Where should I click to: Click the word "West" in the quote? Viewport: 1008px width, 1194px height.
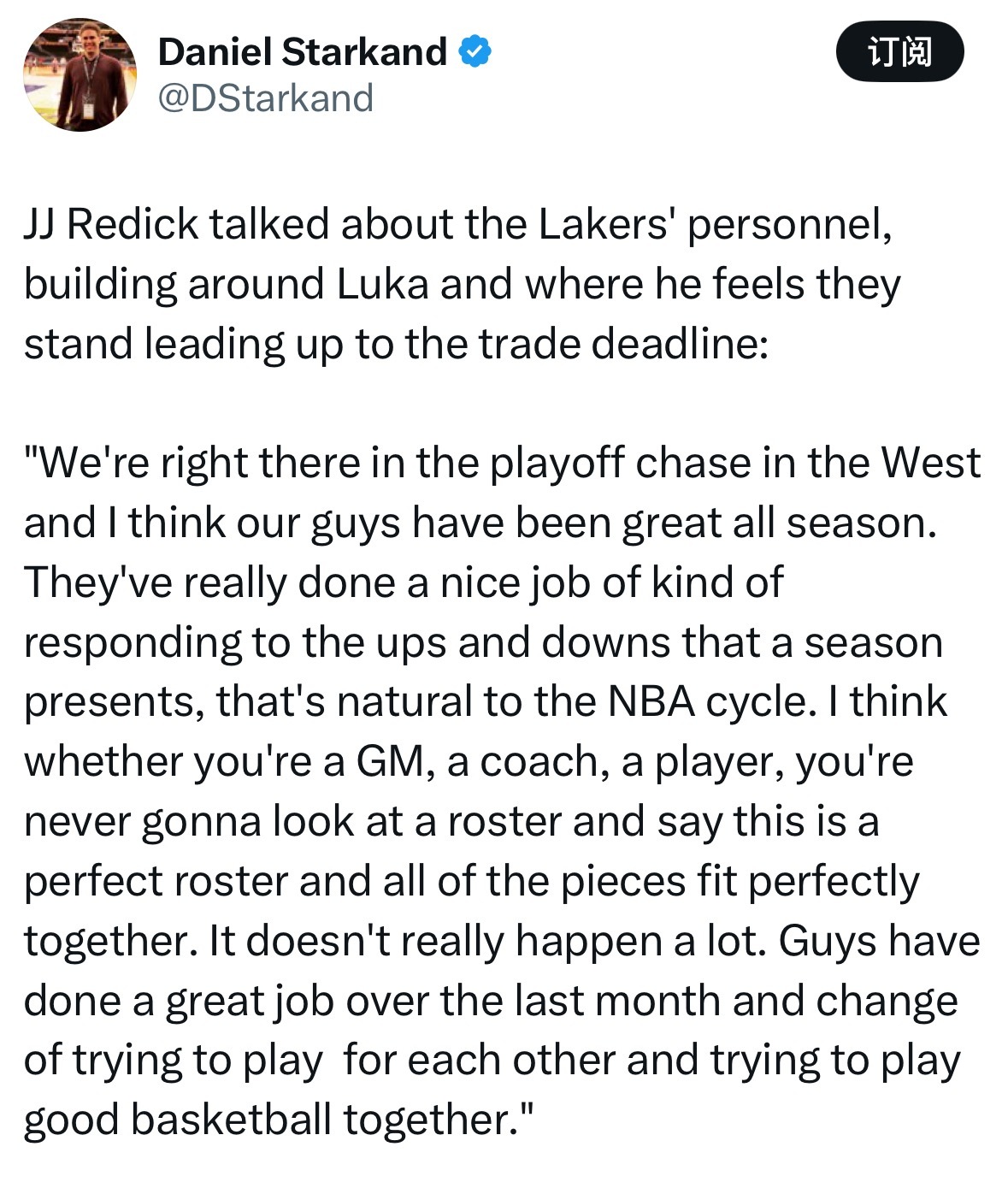point(930,463)
